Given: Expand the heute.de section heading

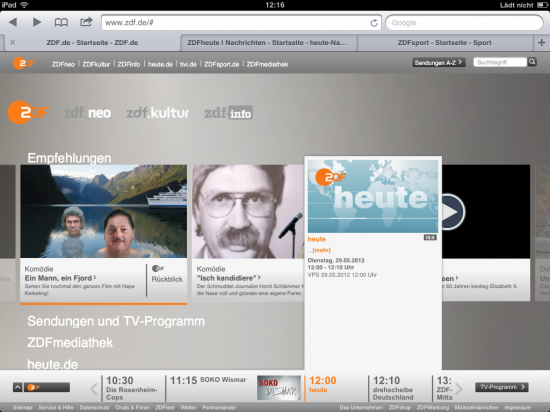Looking at the screenshot, I should 53,364.
